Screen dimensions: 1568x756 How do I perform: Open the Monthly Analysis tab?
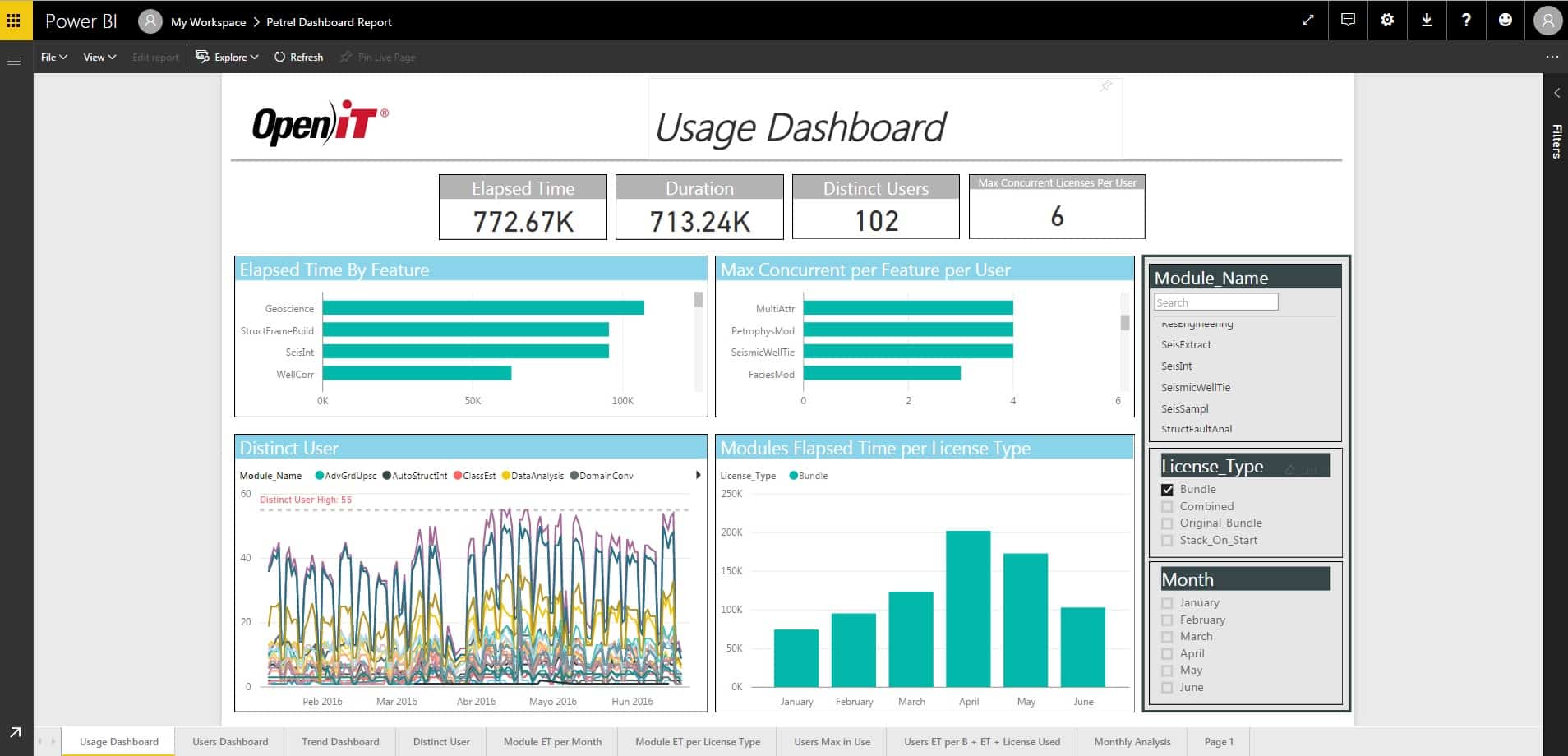1132,741
